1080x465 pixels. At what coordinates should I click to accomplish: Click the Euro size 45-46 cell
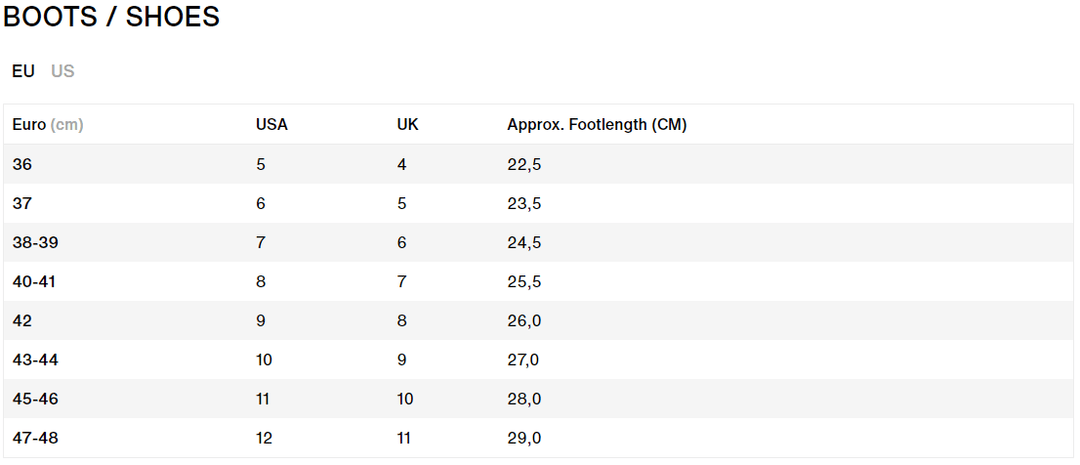pos(35,398)
